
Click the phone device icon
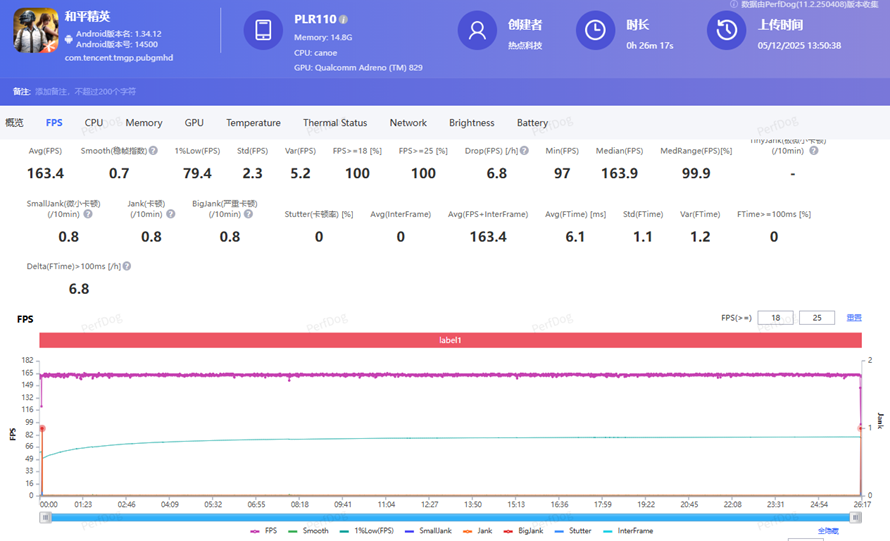[x=263, y=30]
